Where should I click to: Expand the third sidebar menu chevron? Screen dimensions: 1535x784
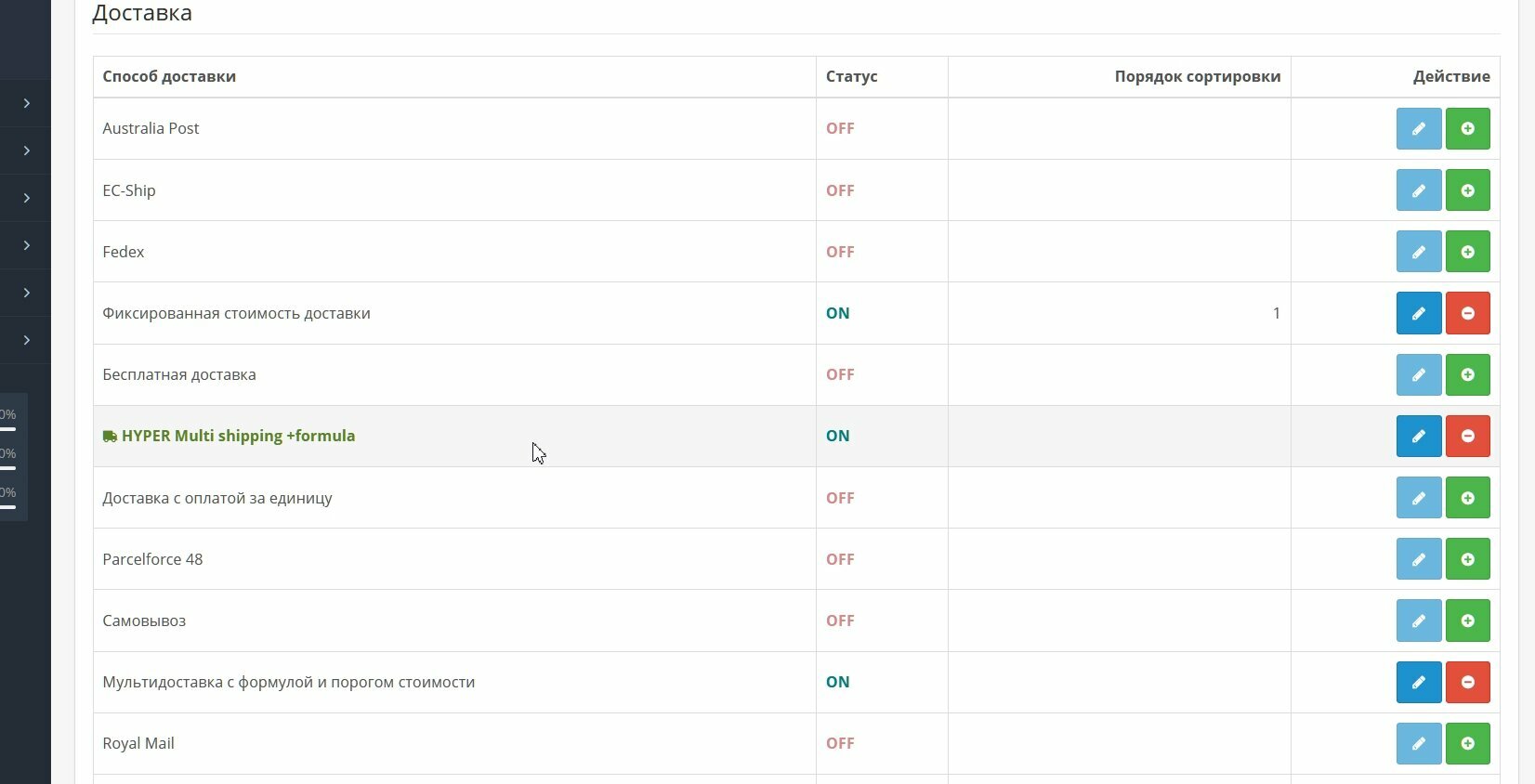pyautogui.click(x=27, y=198)
